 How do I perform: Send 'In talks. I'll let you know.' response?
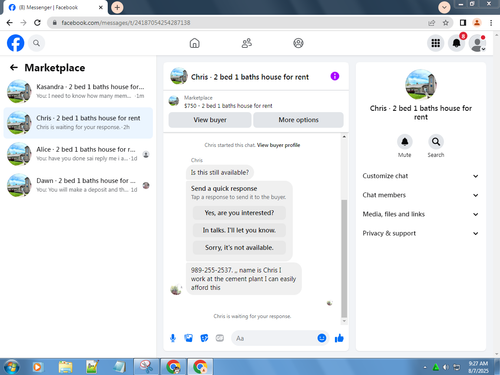(x=239, y=230)
